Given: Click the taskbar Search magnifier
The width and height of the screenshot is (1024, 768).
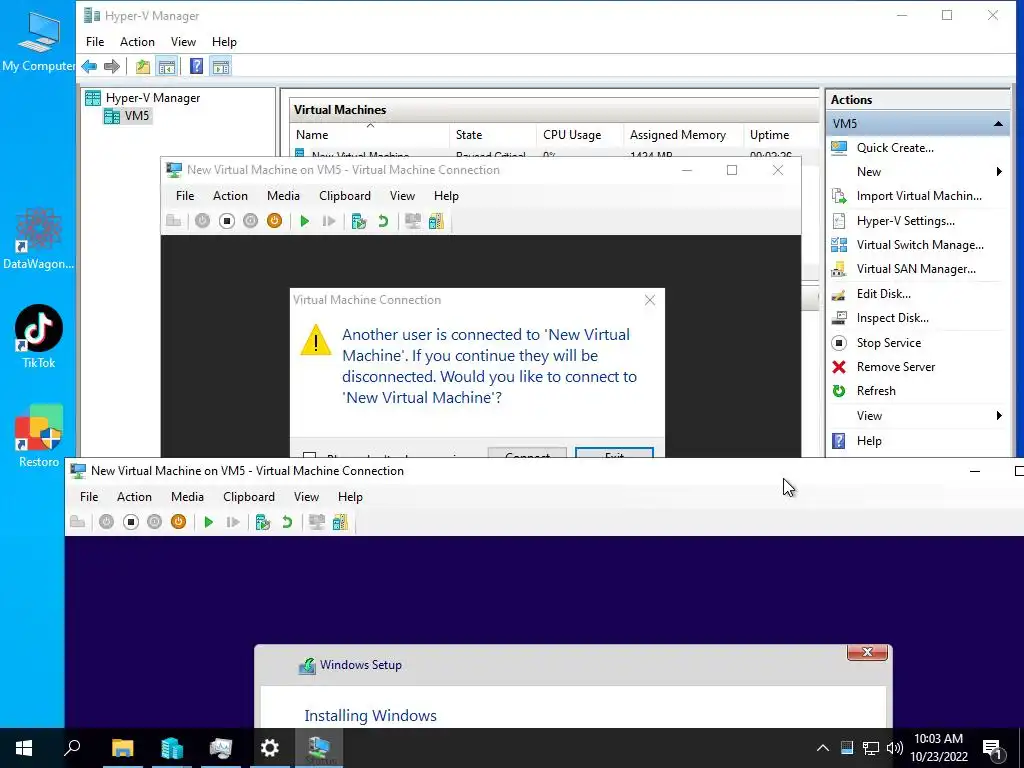Looking at the screenshot, I should click(72, 748).
